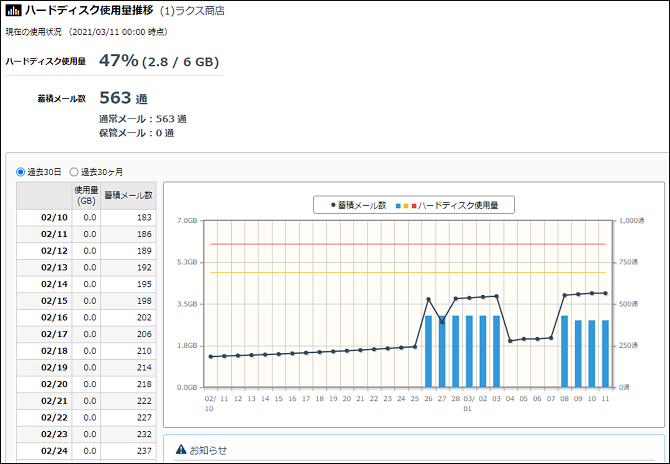Click the 3.5GB axis label
Image resolution: width=670 pixels, height=464 pixels.
187,304
